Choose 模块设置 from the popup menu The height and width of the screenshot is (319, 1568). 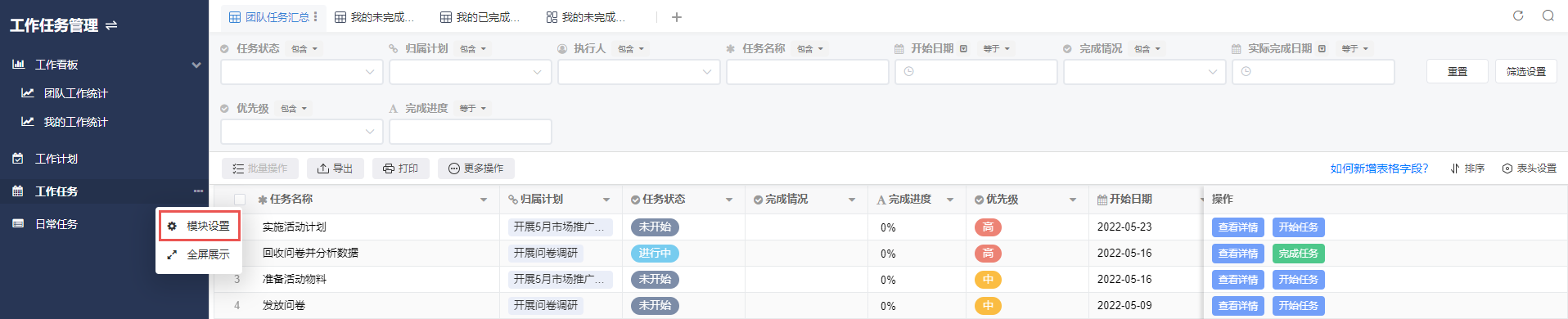[199, 226]
